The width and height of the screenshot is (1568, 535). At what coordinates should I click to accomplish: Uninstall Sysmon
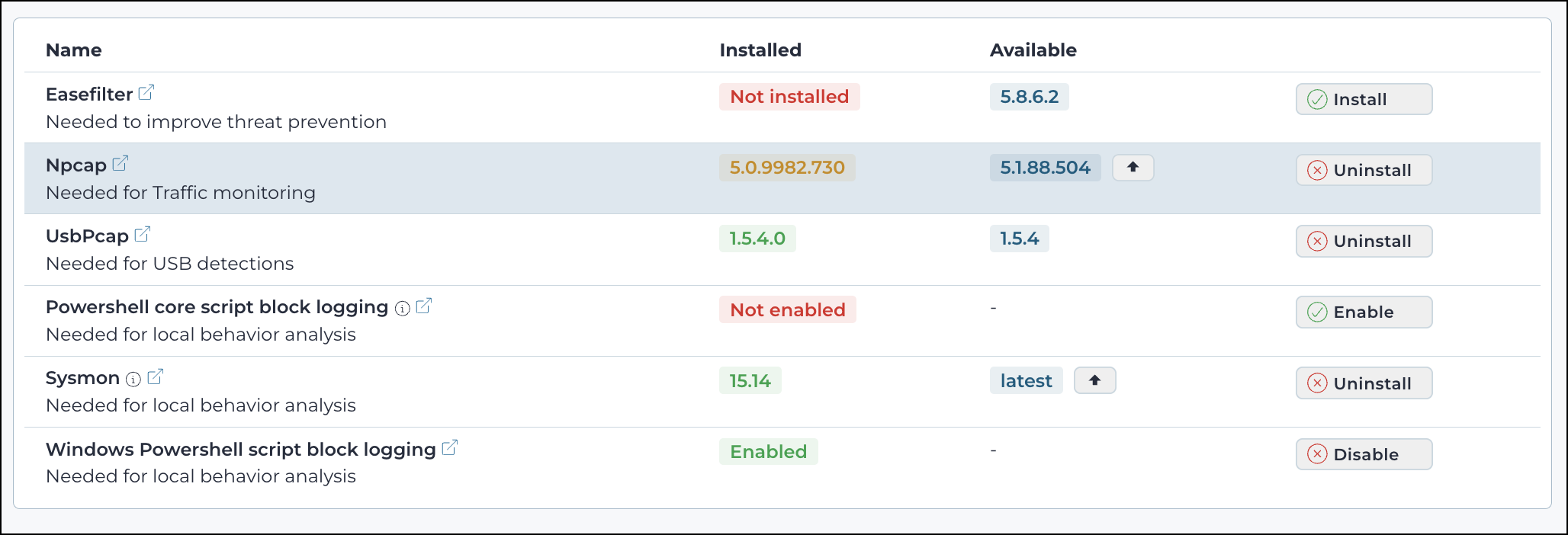(x=1364, y=383)
